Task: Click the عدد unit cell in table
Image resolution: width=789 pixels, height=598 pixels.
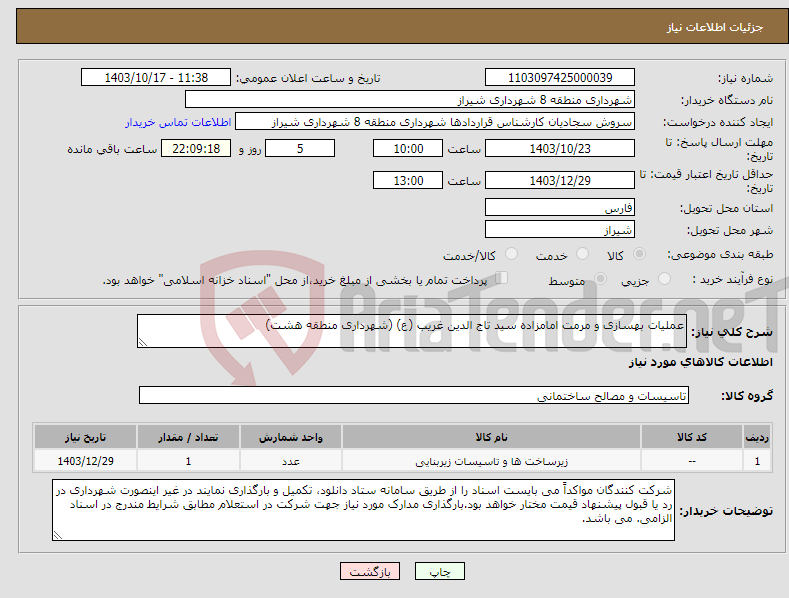Action: tap(290, 461)
